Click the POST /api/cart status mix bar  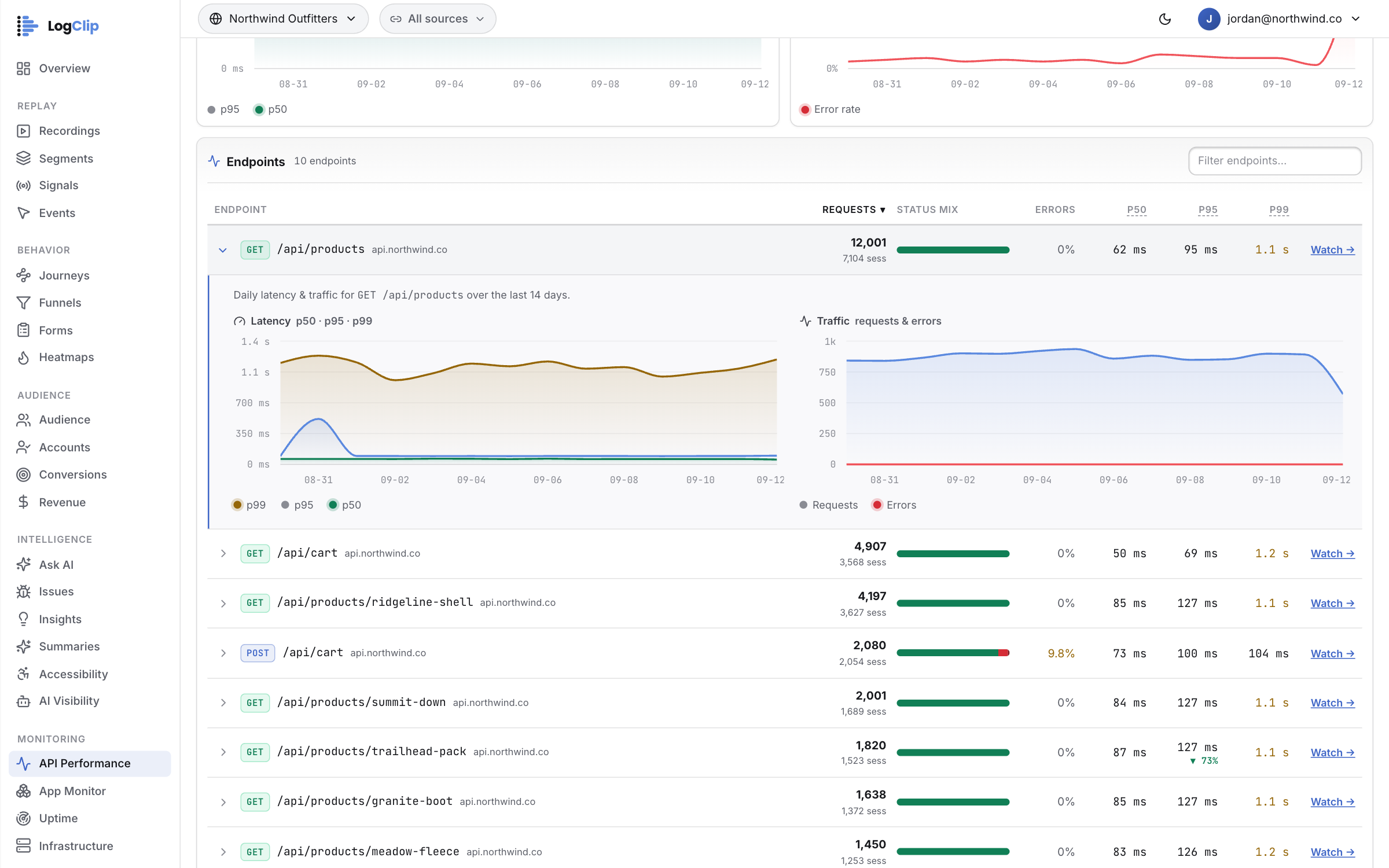pyautogui.click(x=953, y=653)
